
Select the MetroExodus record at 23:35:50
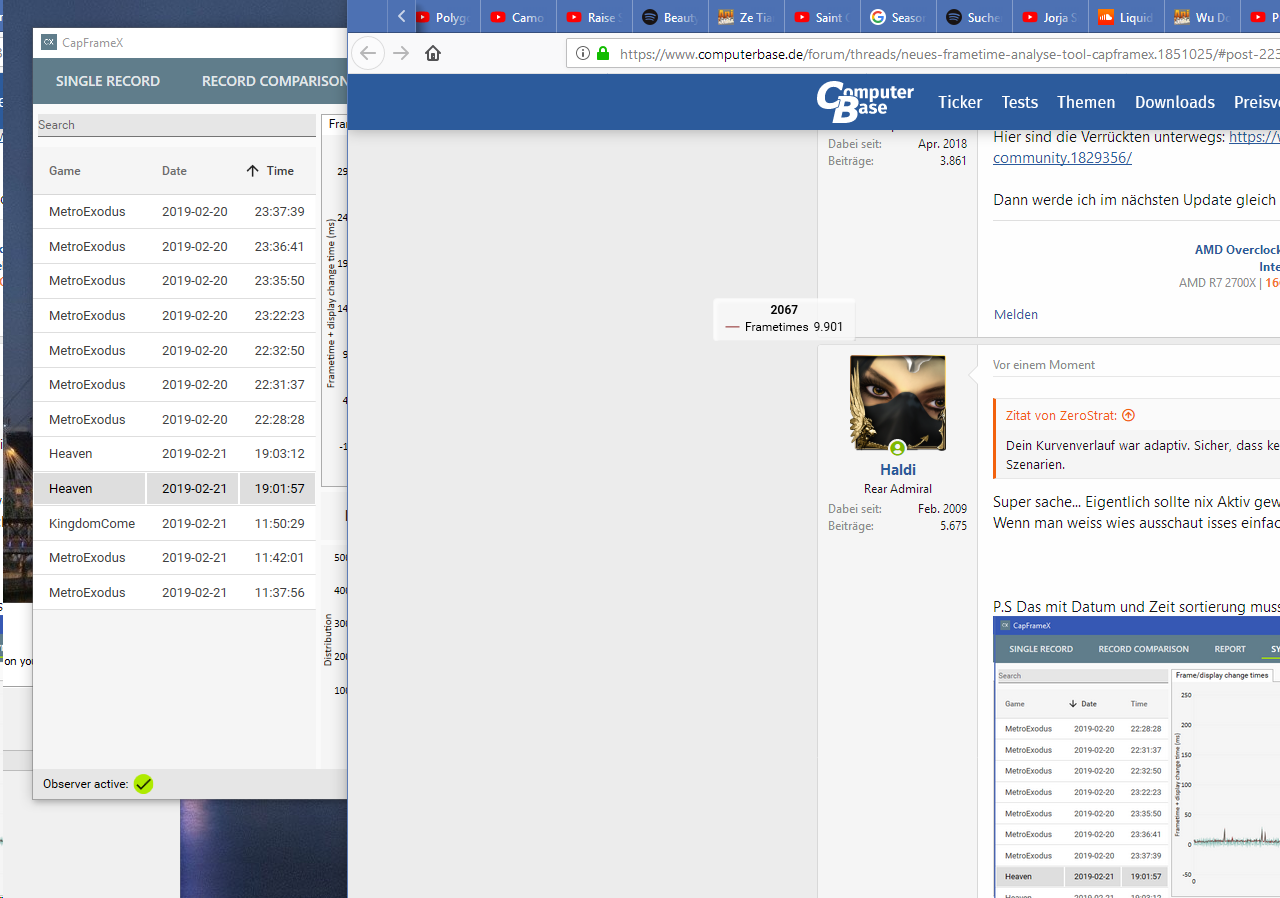[x=175, y=281]
